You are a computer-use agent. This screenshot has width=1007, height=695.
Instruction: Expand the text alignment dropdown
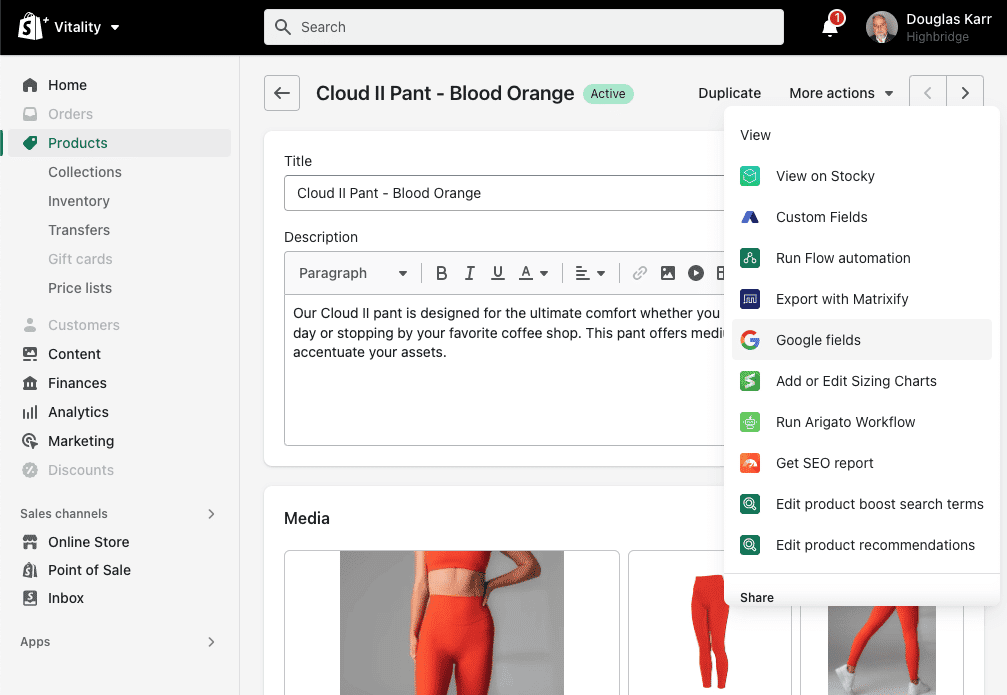[590, 273]
